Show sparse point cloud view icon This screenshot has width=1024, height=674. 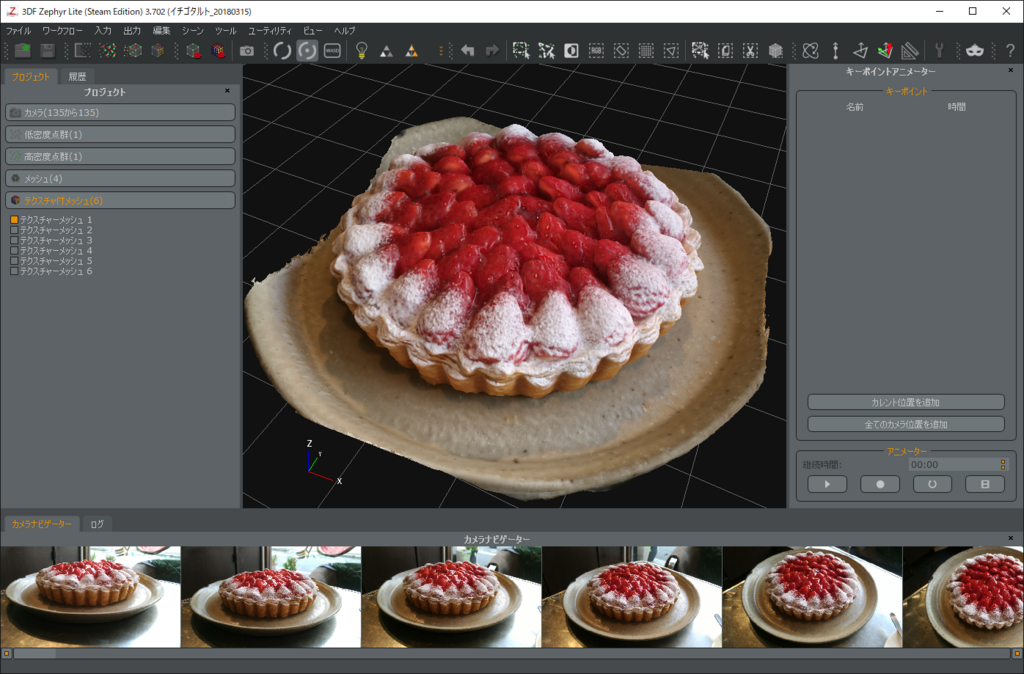pos(108,50)
